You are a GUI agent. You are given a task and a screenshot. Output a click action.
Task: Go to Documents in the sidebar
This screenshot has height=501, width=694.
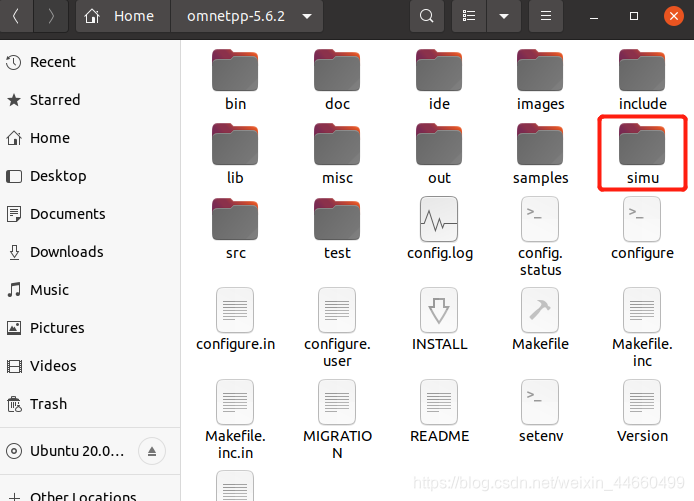point(90,214)
